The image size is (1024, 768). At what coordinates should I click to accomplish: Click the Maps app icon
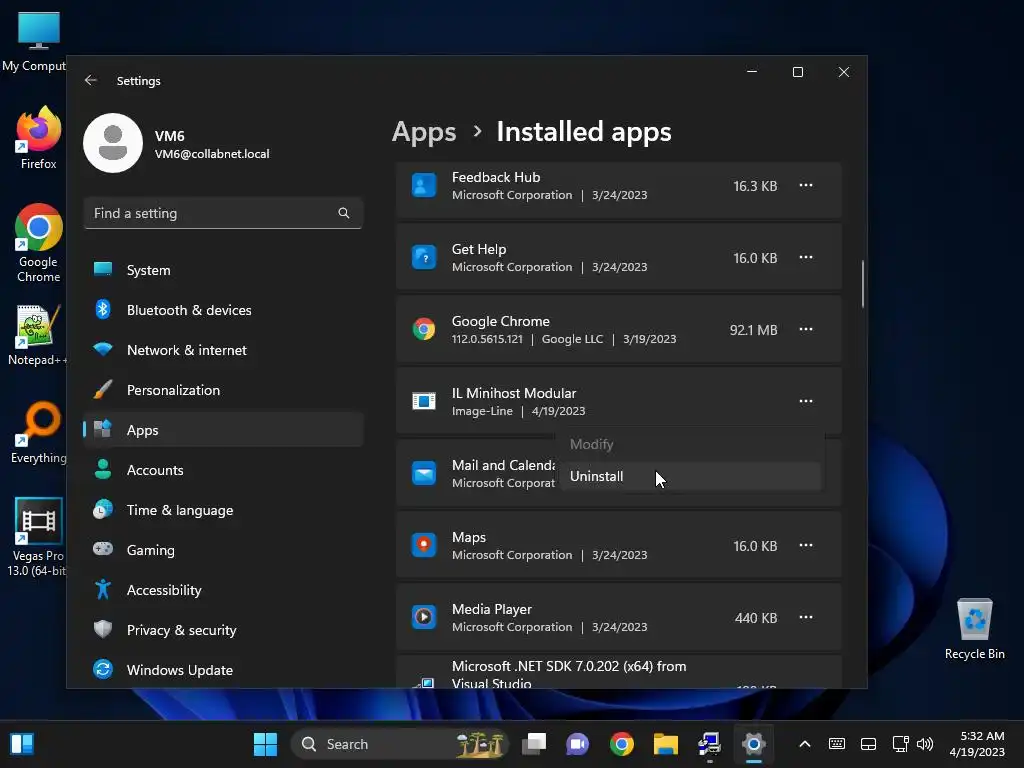coord(424,545)
